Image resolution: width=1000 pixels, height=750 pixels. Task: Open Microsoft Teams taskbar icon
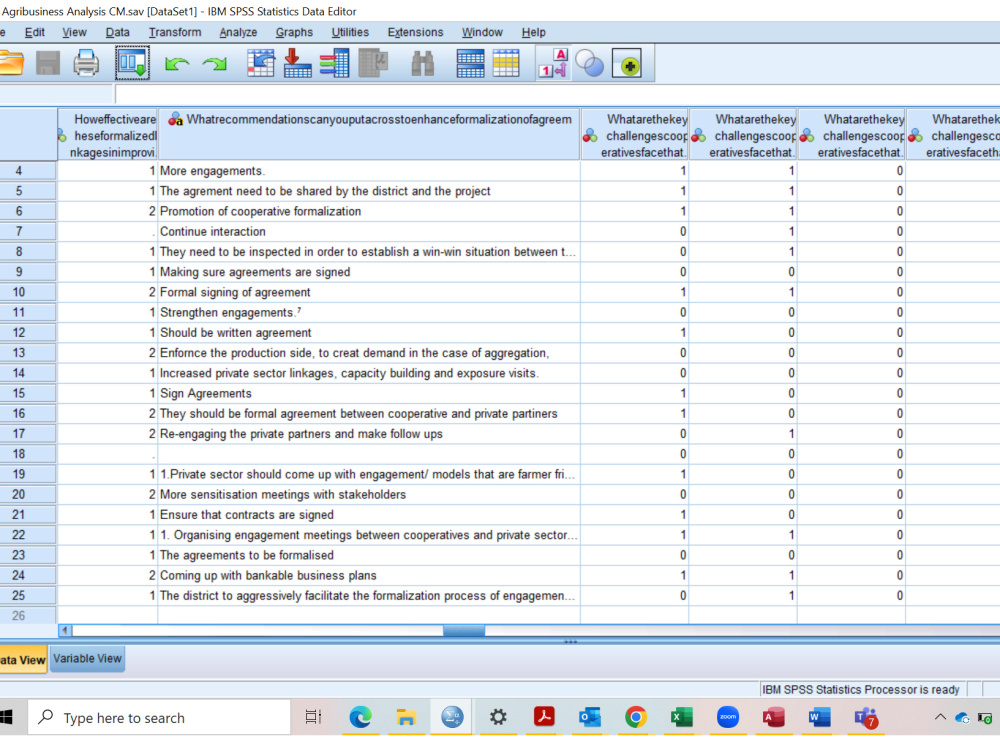tap(866, 718)
